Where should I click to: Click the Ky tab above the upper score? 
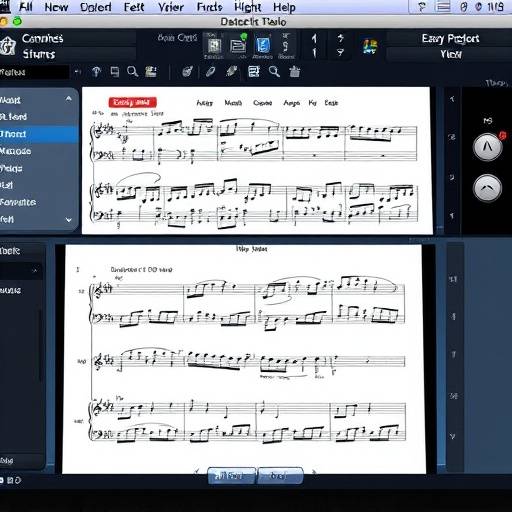tap(312, 103)
